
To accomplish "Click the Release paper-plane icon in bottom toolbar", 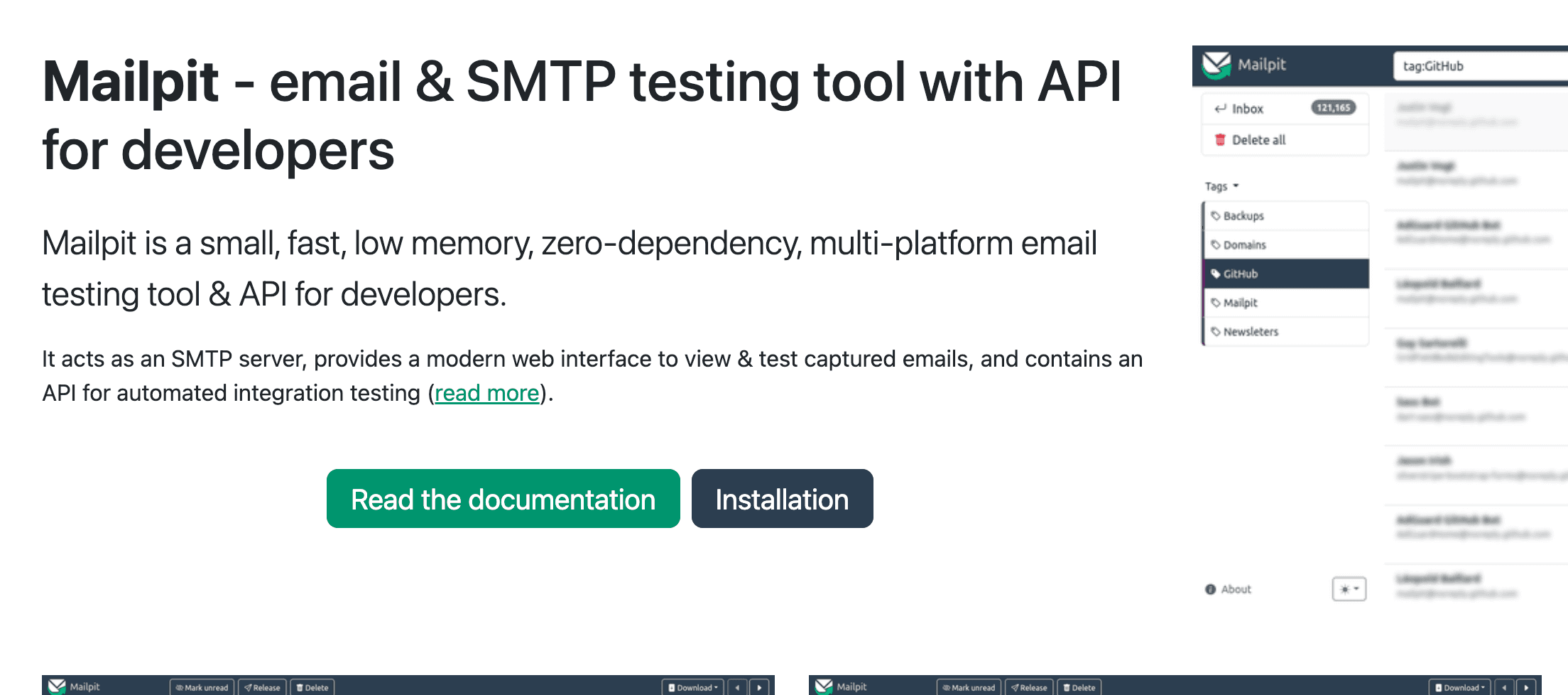I will pyautogui.click(x=246, y=686).
